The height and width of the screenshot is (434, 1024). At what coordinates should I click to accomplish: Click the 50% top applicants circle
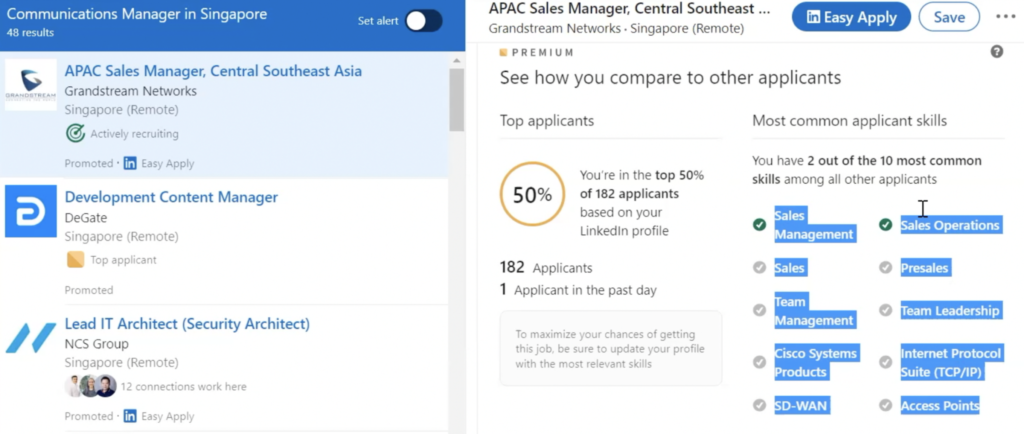[532, 194]
